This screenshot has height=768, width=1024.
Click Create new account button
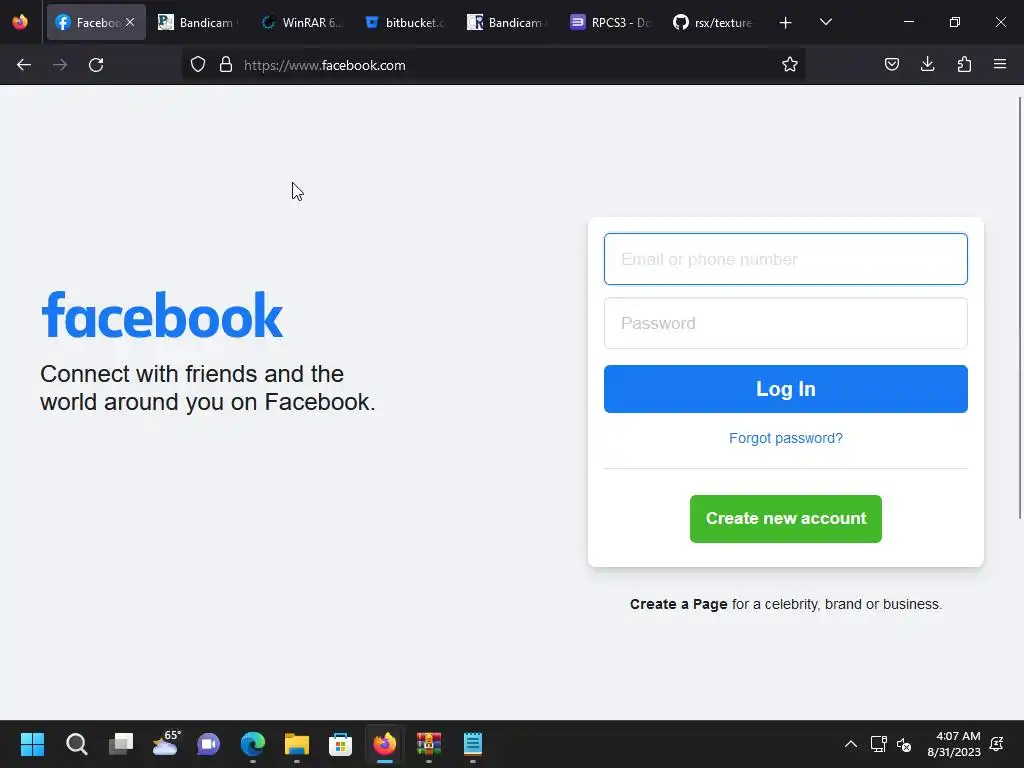tap(786, 519)
